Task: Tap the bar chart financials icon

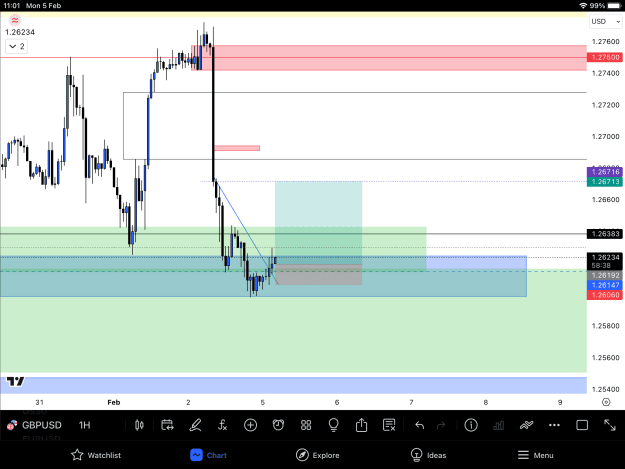Action: (x=499, y=425)
